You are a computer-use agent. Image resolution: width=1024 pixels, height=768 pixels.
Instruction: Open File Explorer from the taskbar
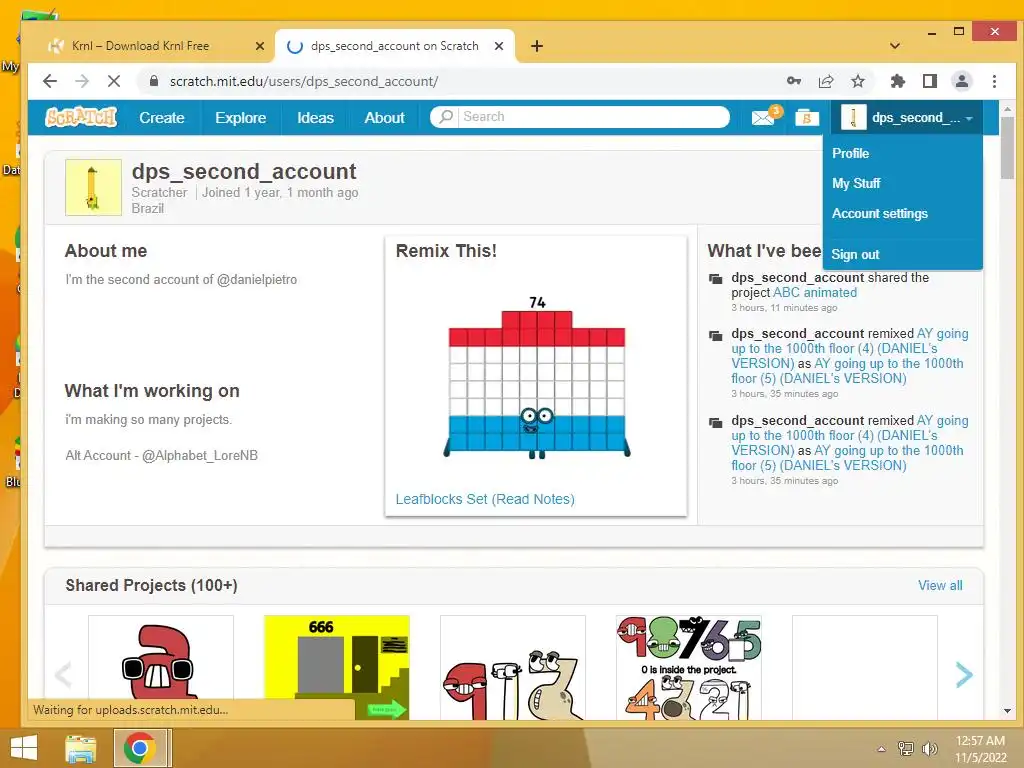click(x=81, y=748)
